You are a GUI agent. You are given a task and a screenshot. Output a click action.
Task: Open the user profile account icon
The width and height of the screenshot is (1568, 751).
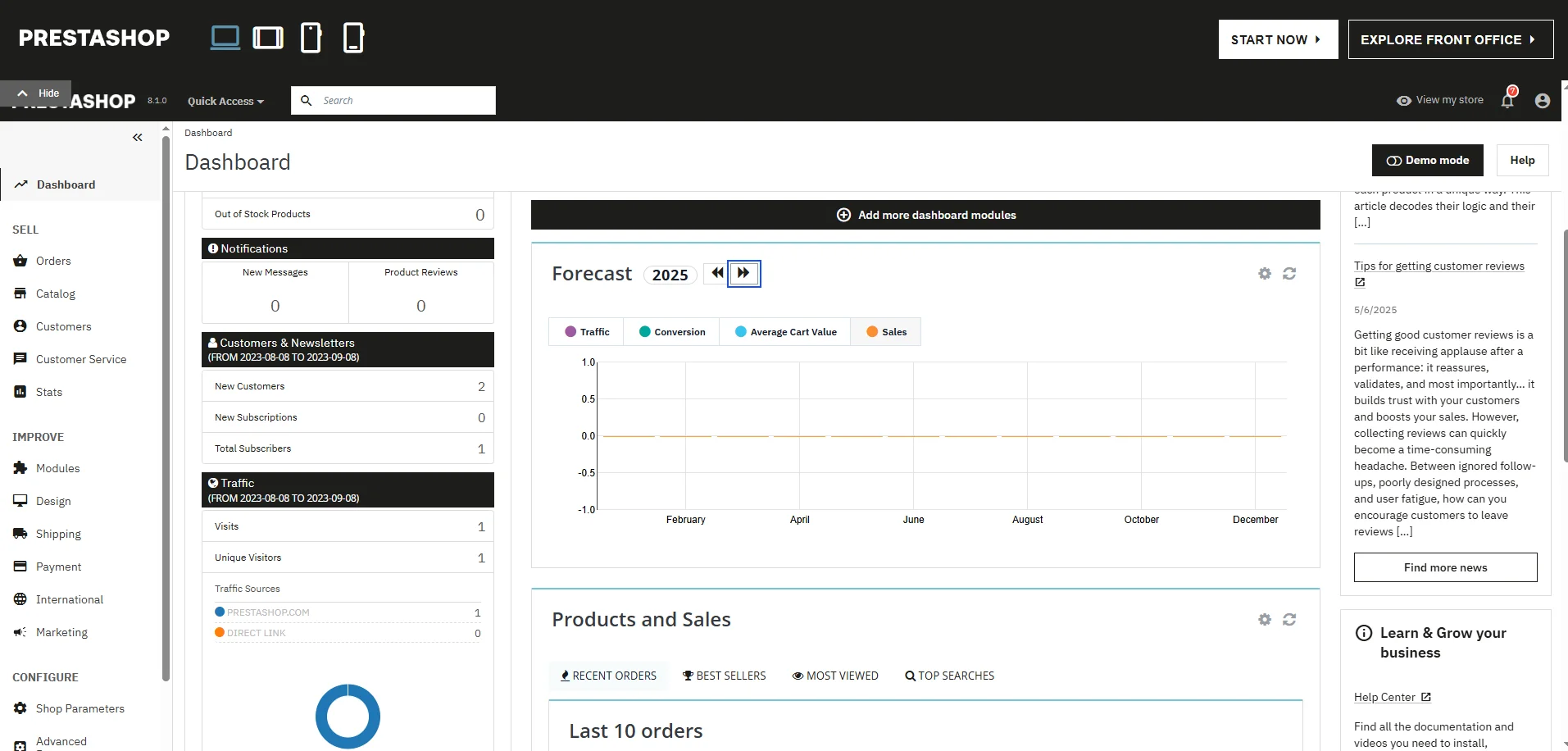coord(1542,101)
